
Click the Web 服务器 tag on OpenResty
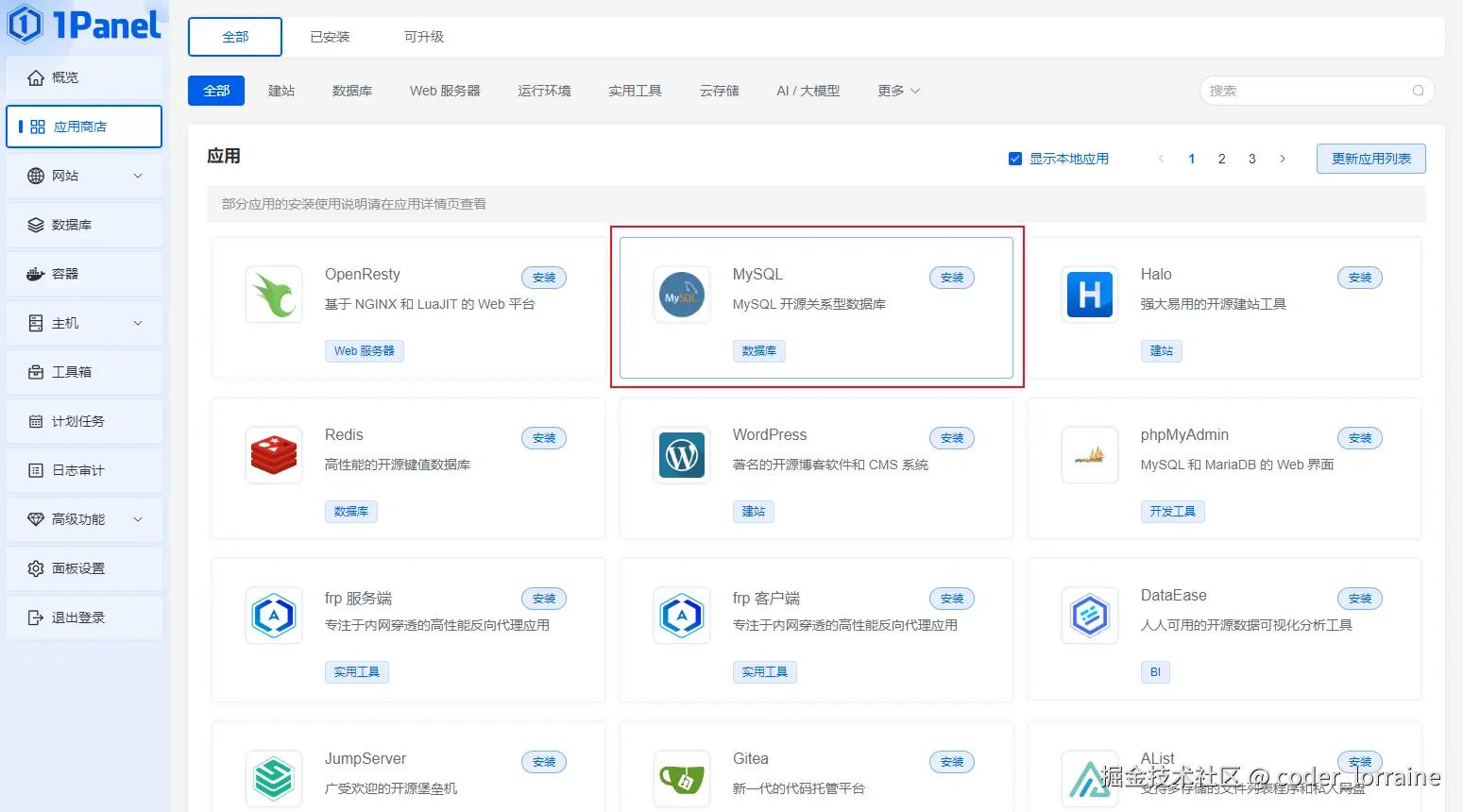[x=365, y=351]
